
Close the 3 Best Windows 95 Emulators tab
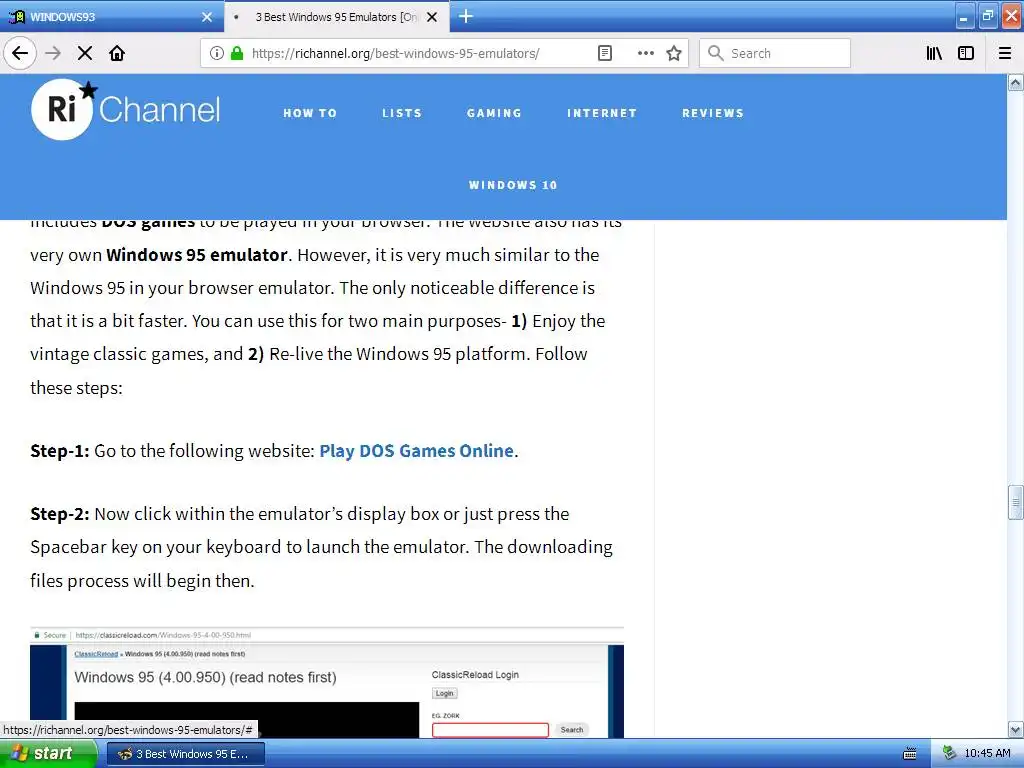tap(432, 17)
